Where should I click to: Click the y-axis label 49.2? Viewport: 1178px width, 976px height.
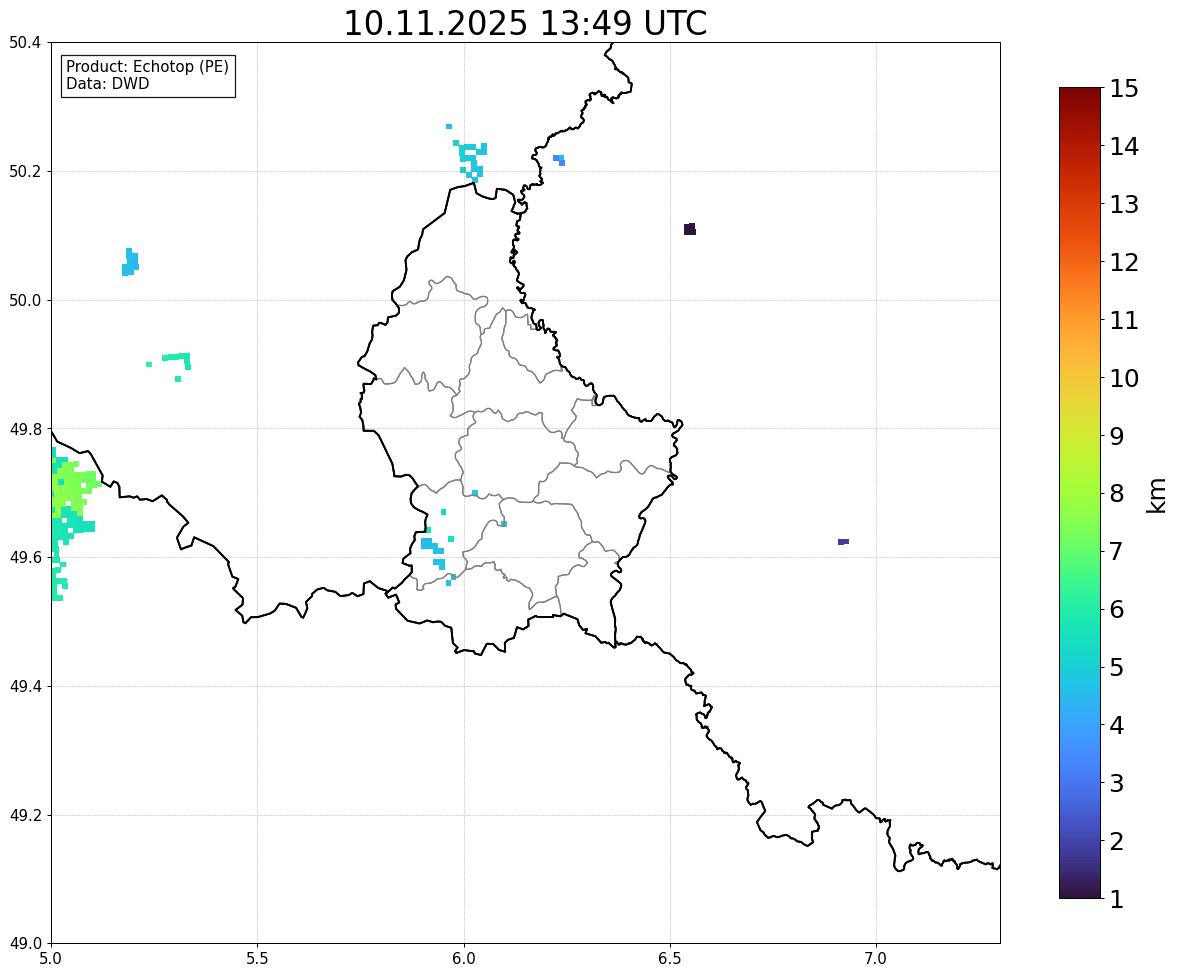(25, 815)
